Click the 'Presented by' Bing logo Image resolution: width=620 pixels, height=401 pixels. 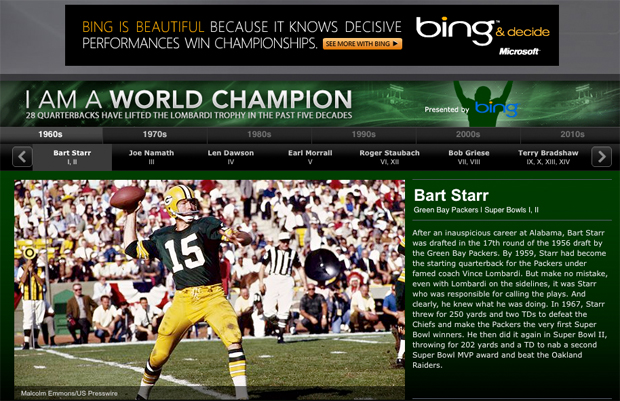(x=495, y=108)
